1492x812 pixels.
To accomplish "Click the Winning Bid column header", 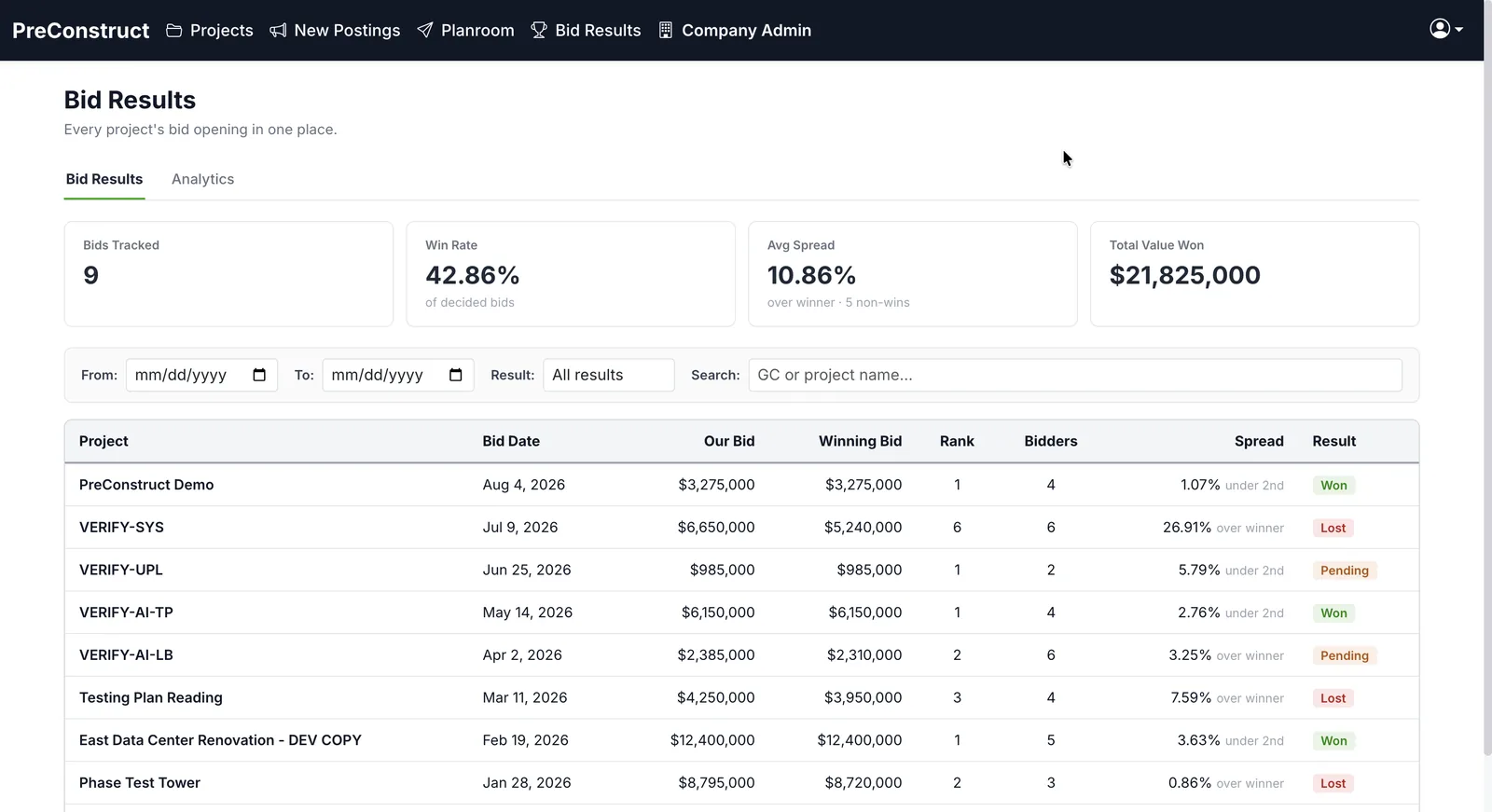I will coord(860,441).
